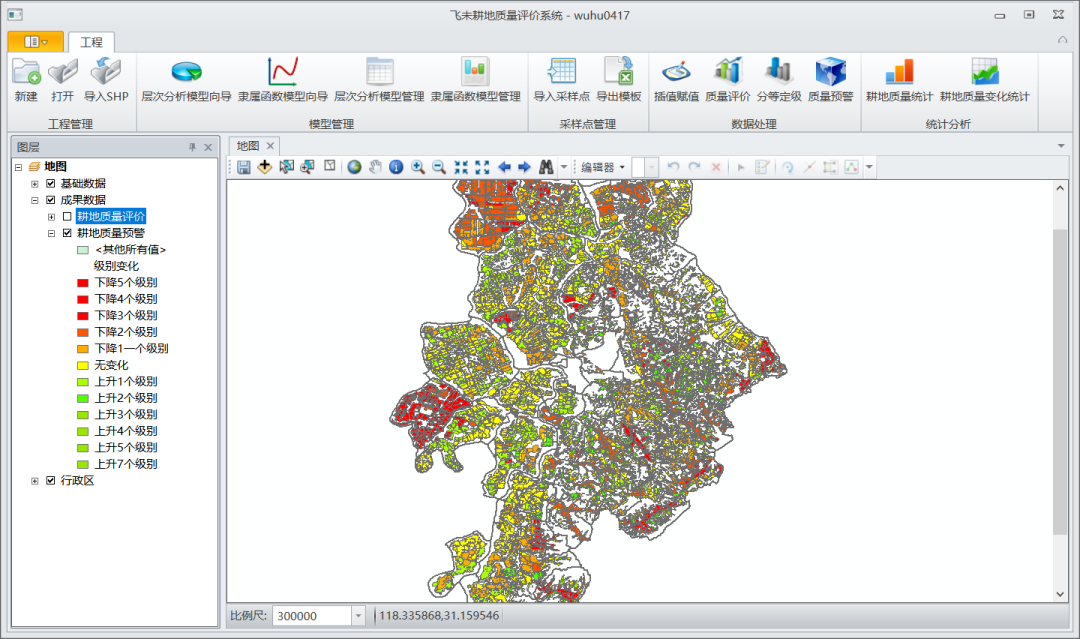1080x639 pixels.
Task: Click the map vertical scrollbar down arrow
Action: point(1060,594)
